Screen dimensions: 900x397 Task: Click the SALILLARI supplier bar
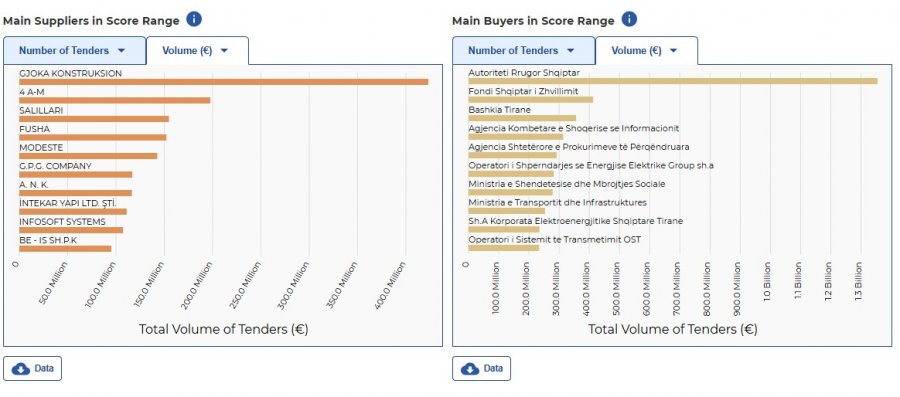(94, 119)
